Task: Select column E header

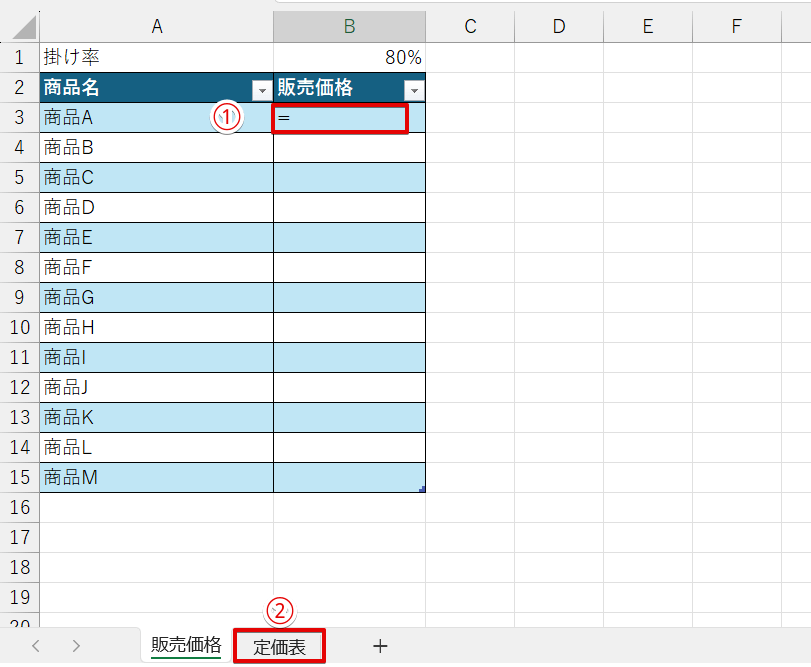Action: point(648,26)
